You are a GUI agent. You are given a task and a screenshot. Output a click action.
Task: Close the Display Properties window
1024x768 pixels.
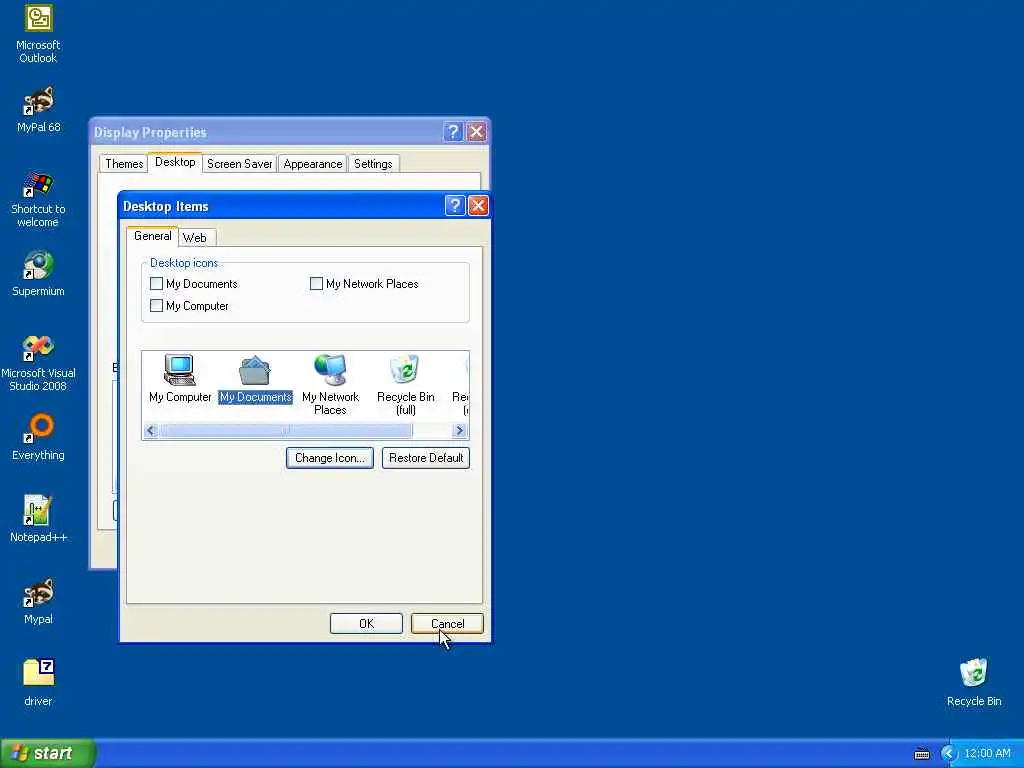click(x=477, y=132)
